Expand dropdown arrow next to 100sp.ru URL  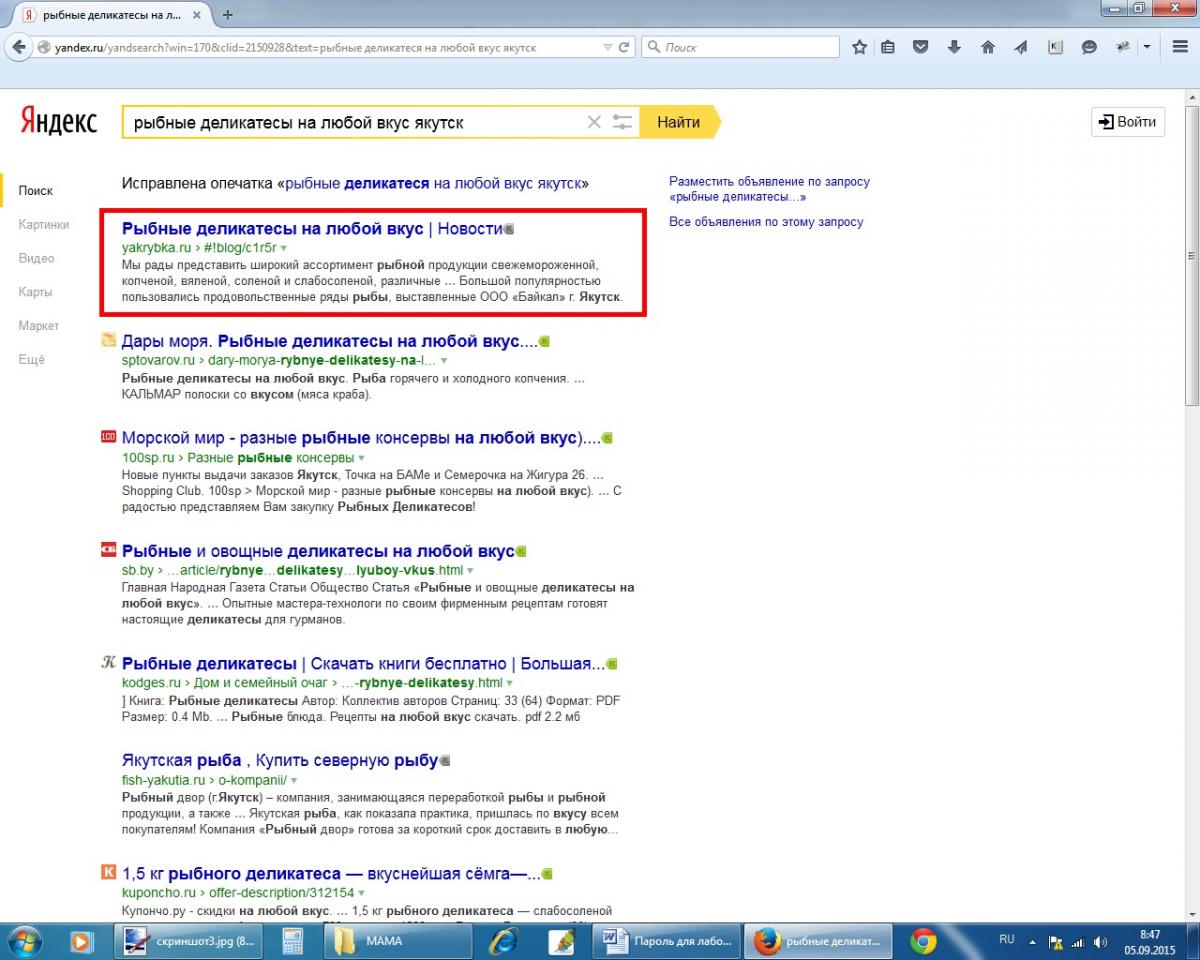[x=362, y=458]
